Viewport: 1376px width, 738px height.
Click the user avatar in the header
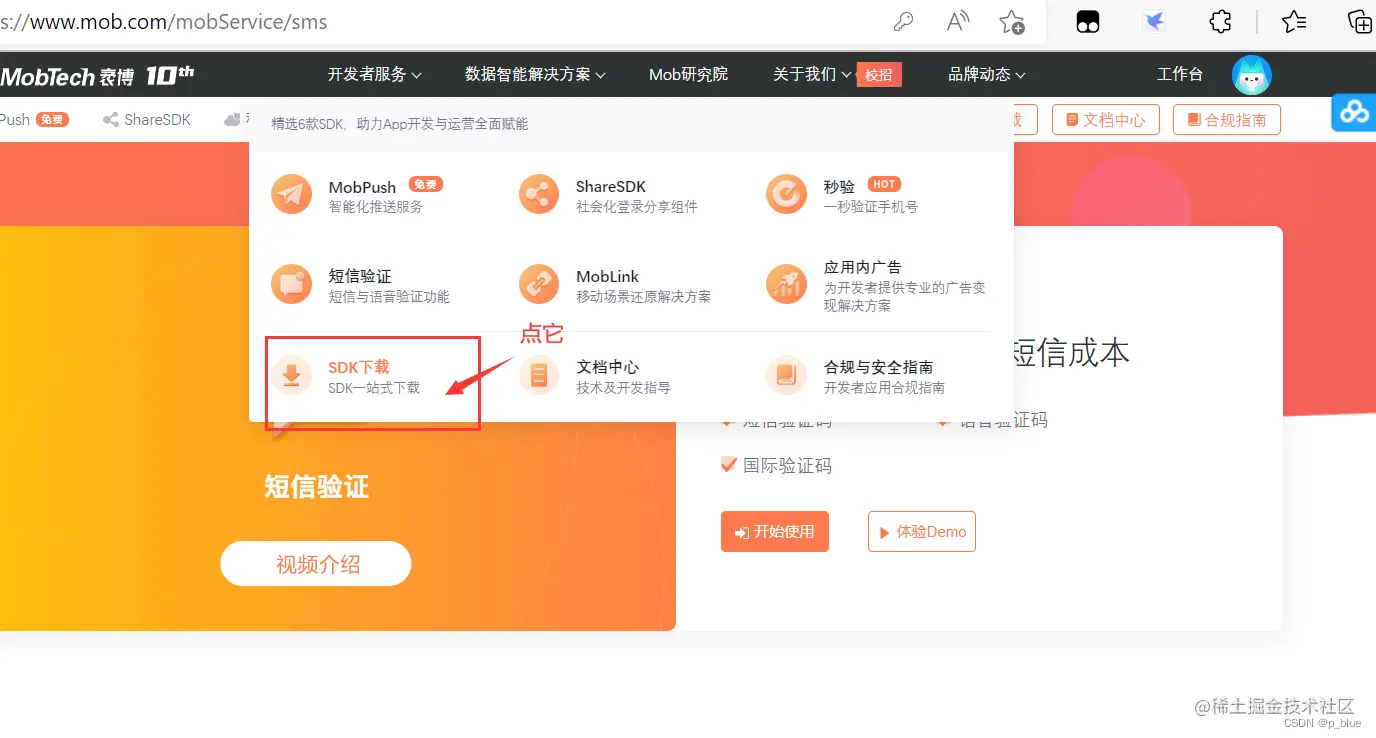[x=1252, y=75]
